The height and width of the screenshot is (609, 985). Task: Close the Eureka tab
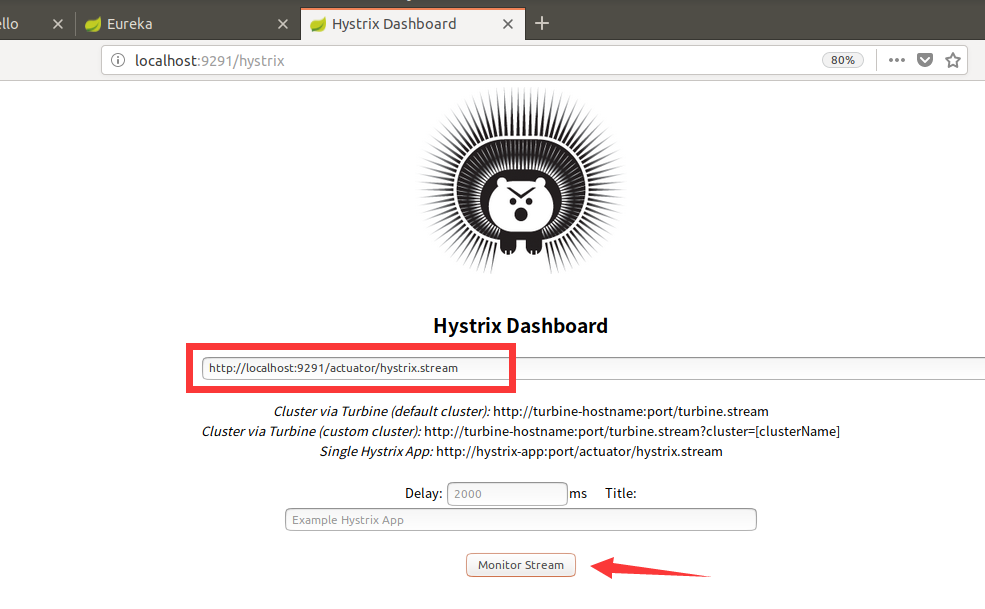pyautogui.click(x=283, y=23)
